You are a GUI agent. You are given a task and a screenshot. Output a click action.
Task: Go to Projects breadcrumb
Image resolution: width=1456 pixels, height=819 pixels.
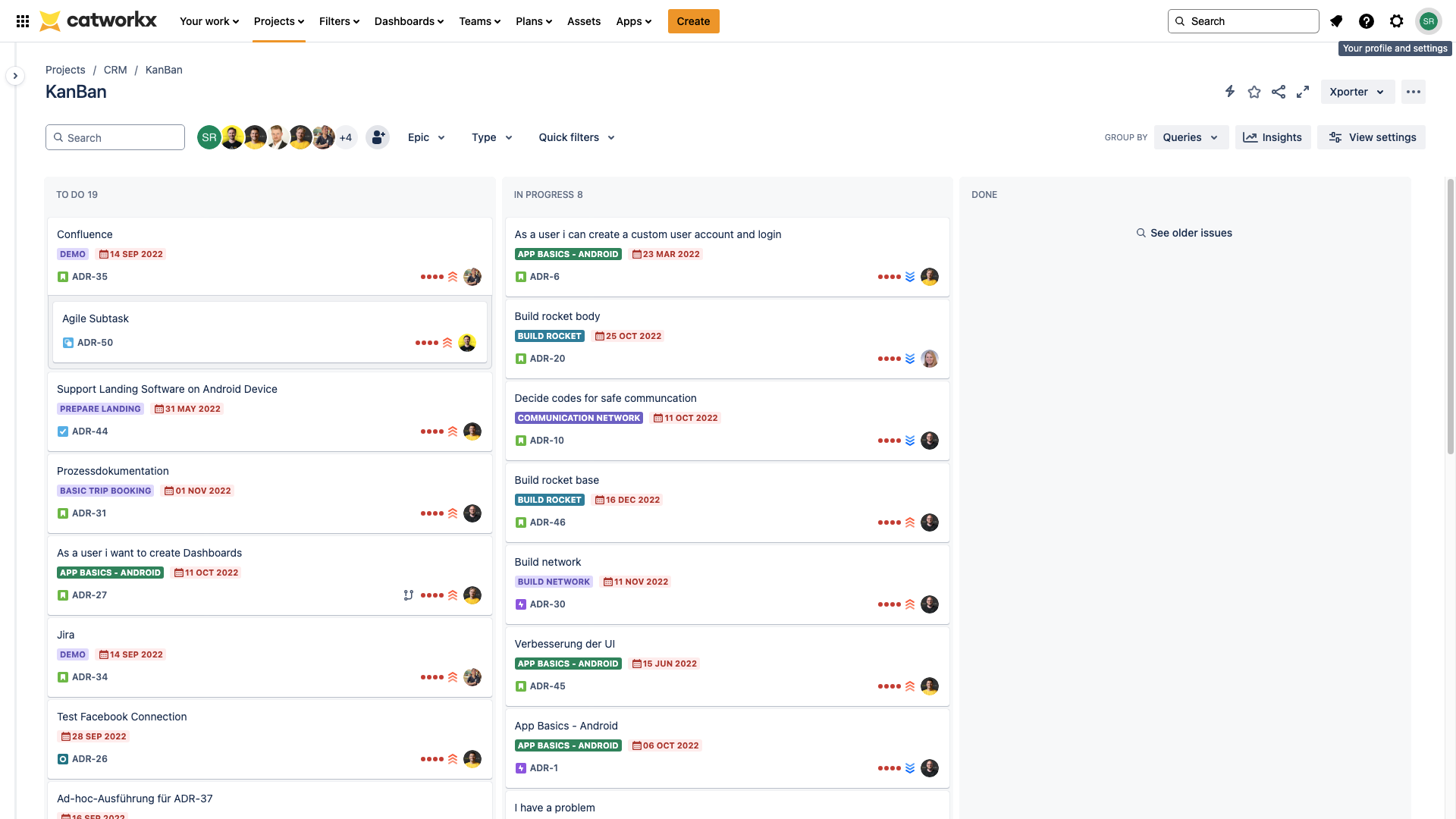[65, 70]
